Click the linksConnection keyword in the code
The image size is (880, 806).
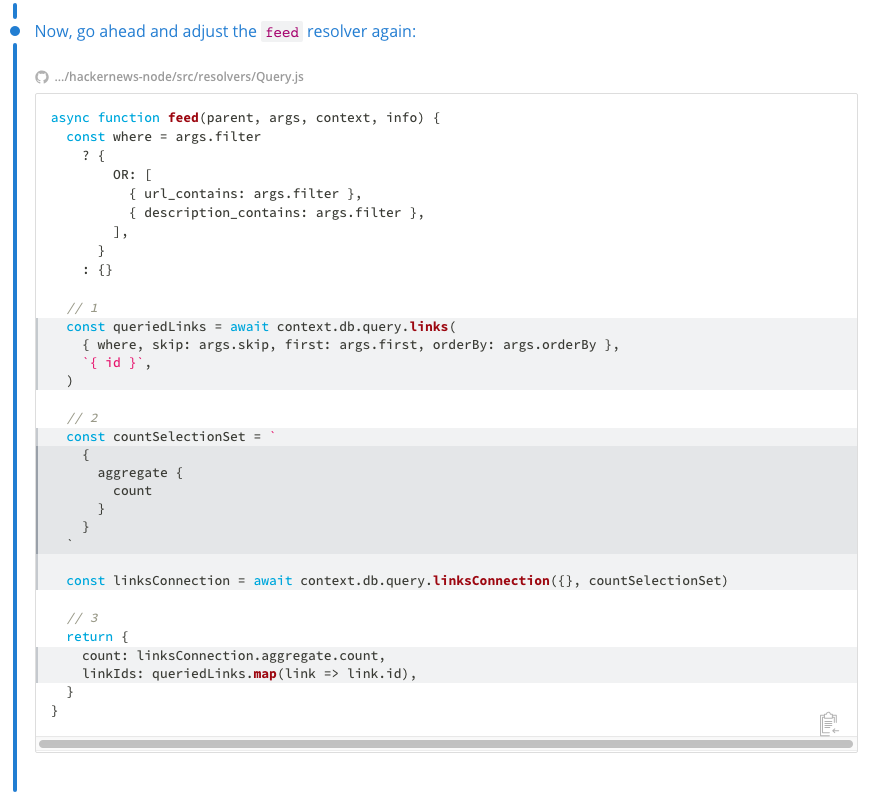488,580
